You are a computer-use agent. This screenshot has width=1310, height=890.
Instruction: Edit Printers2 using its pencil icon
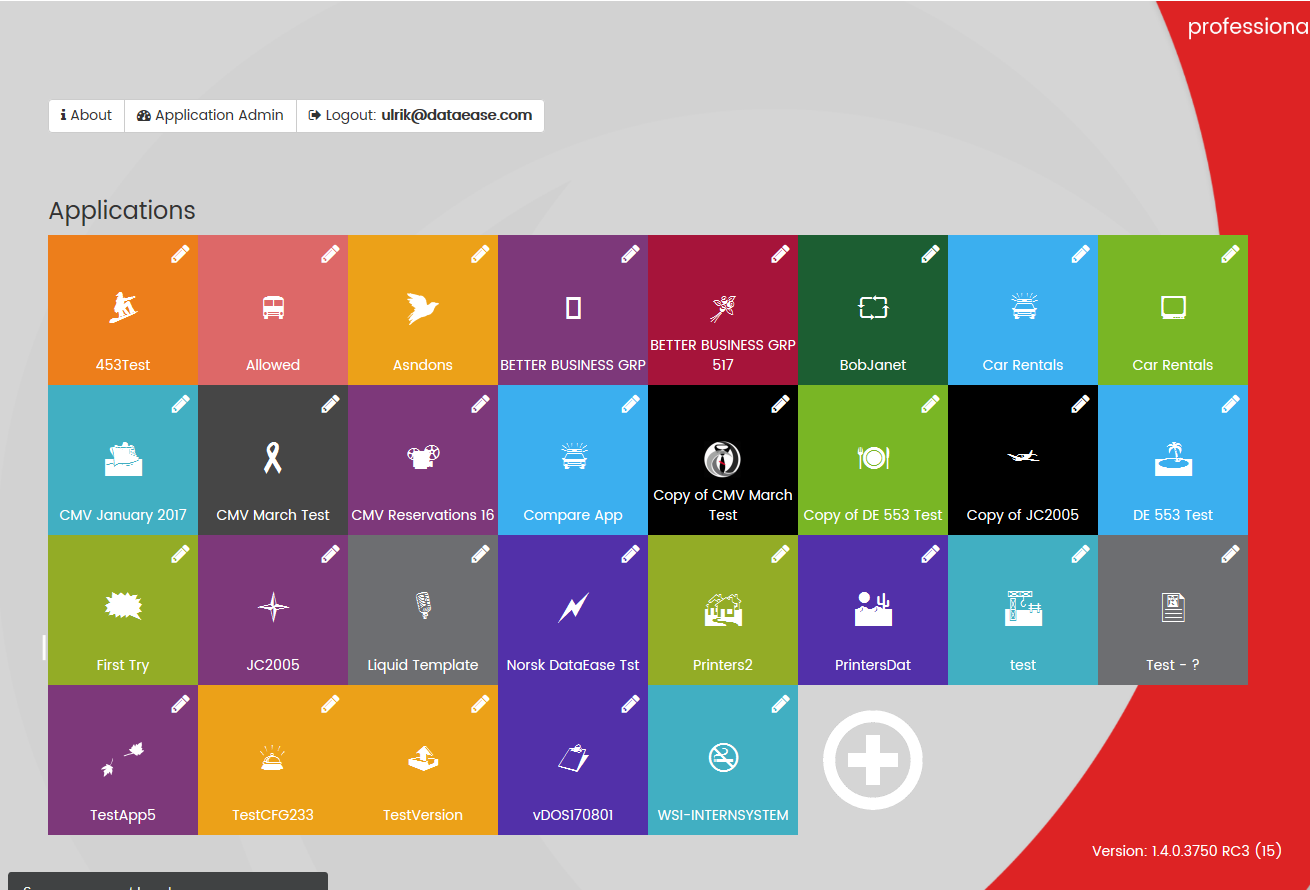pos(780,554)
